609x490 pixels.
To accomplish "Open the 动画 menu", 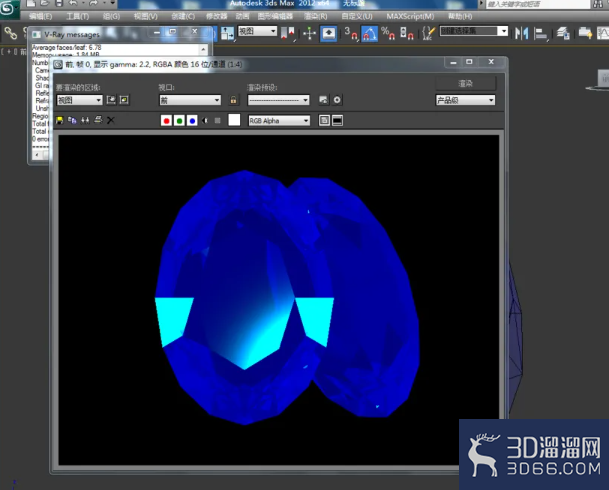I will point(243,16).
